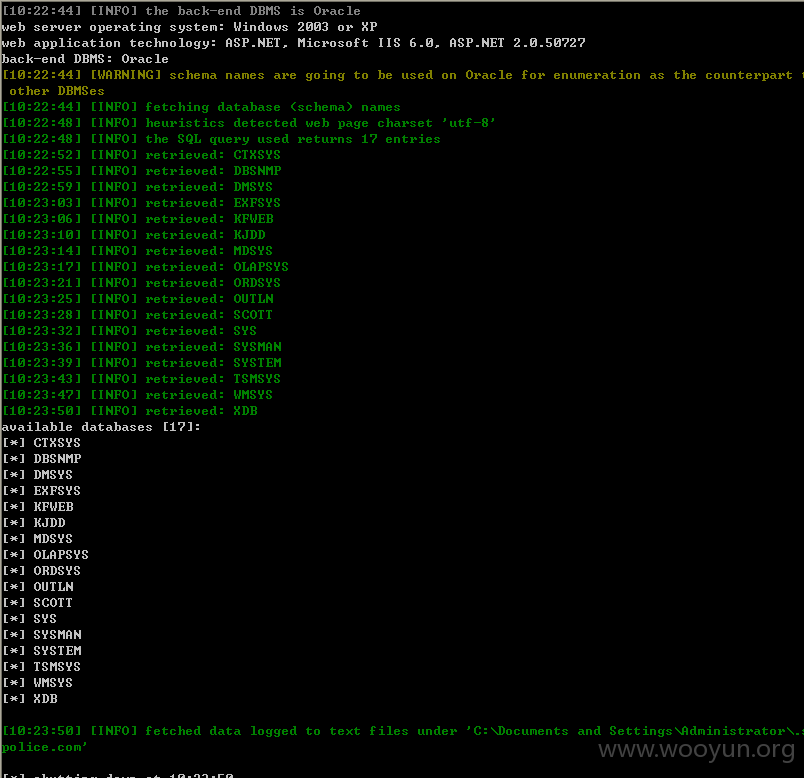This screenshot has height=778, width=804.
Task: Click the '[*] KJDD' database entry
Action: 33,523
